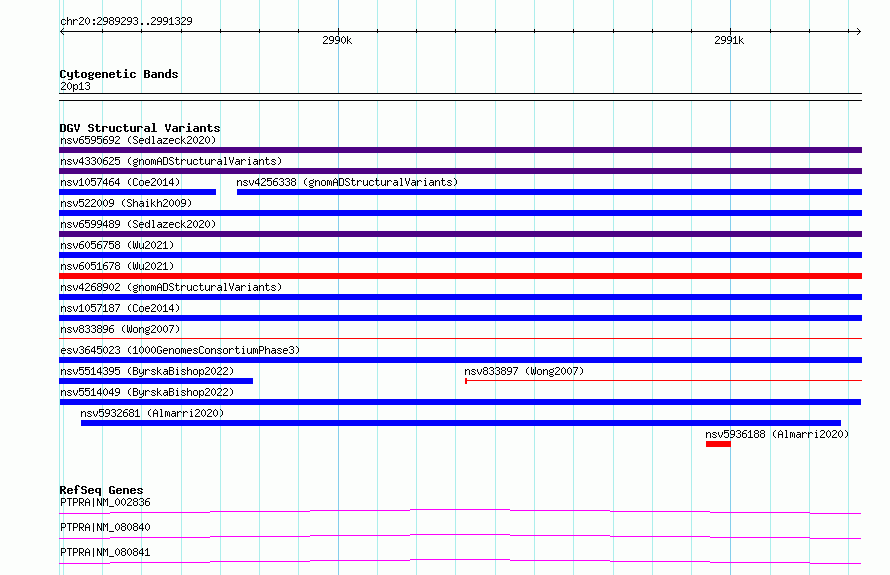
Task: Click the short blue nsv1057464 bar
Action: tap(137, 192)
